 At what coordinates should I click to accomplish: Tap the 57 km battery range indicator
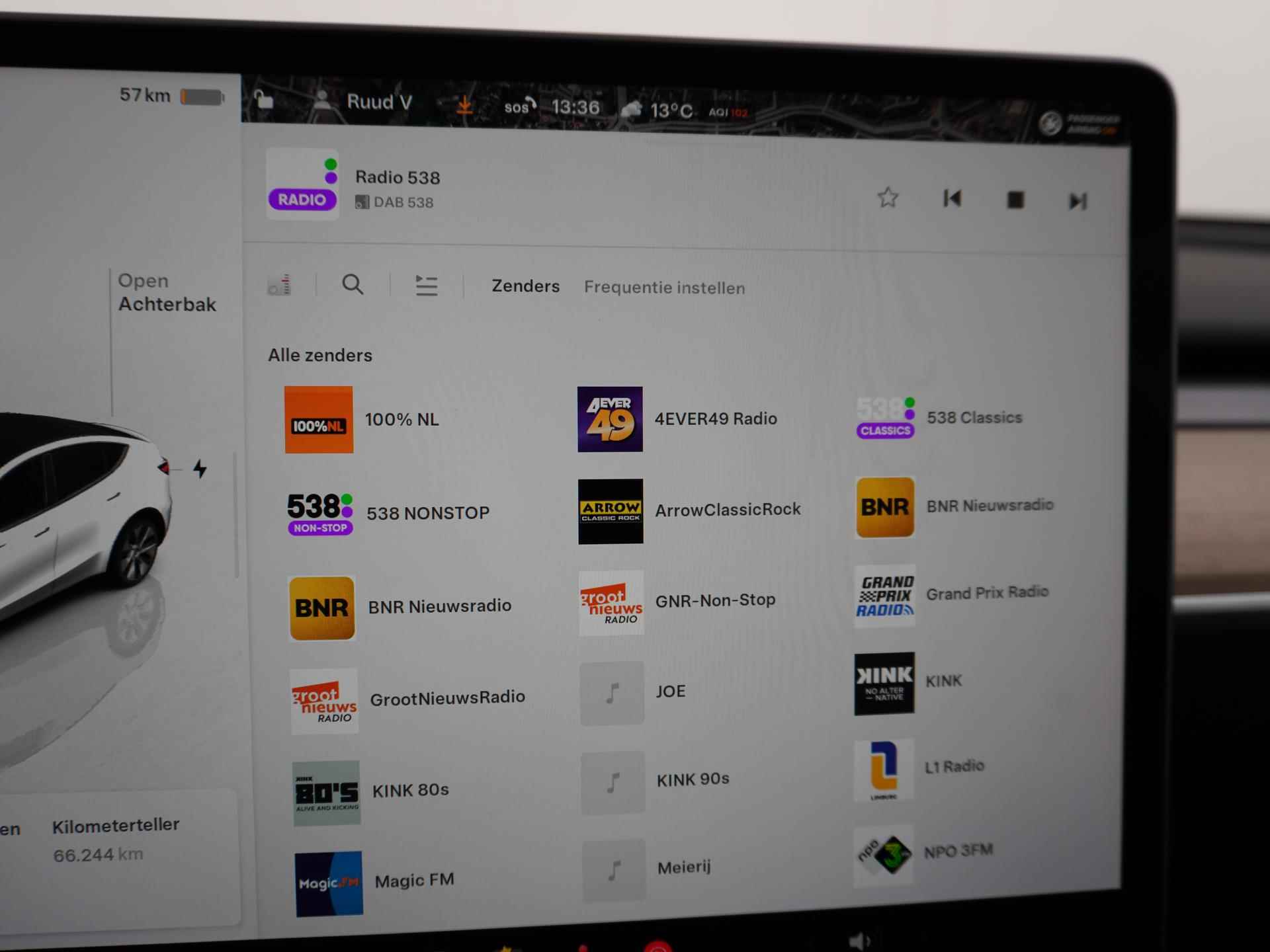pyautogui.click(x=172, y=96)
